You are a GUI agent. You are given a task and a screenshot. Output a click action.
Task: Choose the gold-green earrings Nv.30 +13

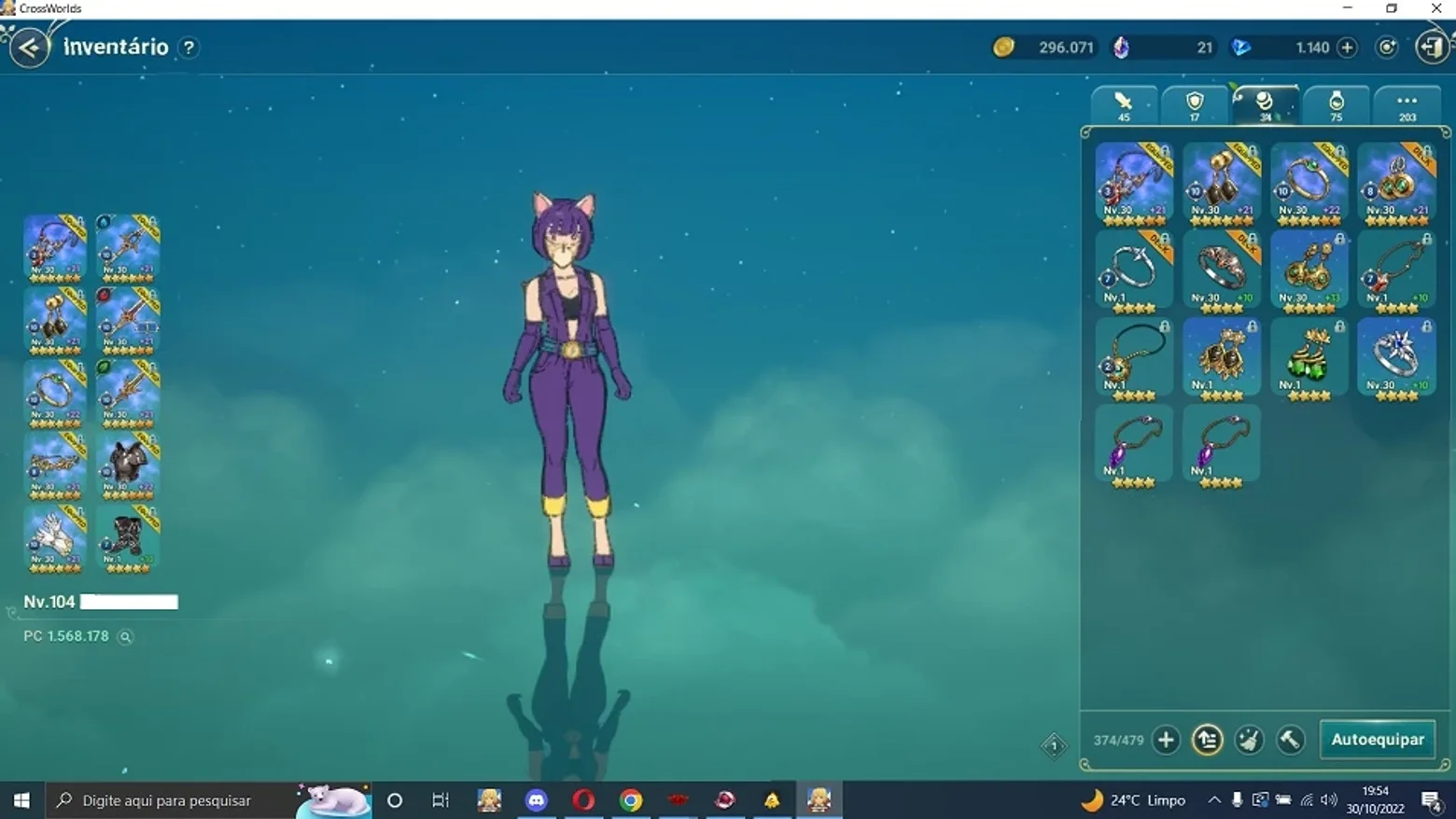(1309, 271)
